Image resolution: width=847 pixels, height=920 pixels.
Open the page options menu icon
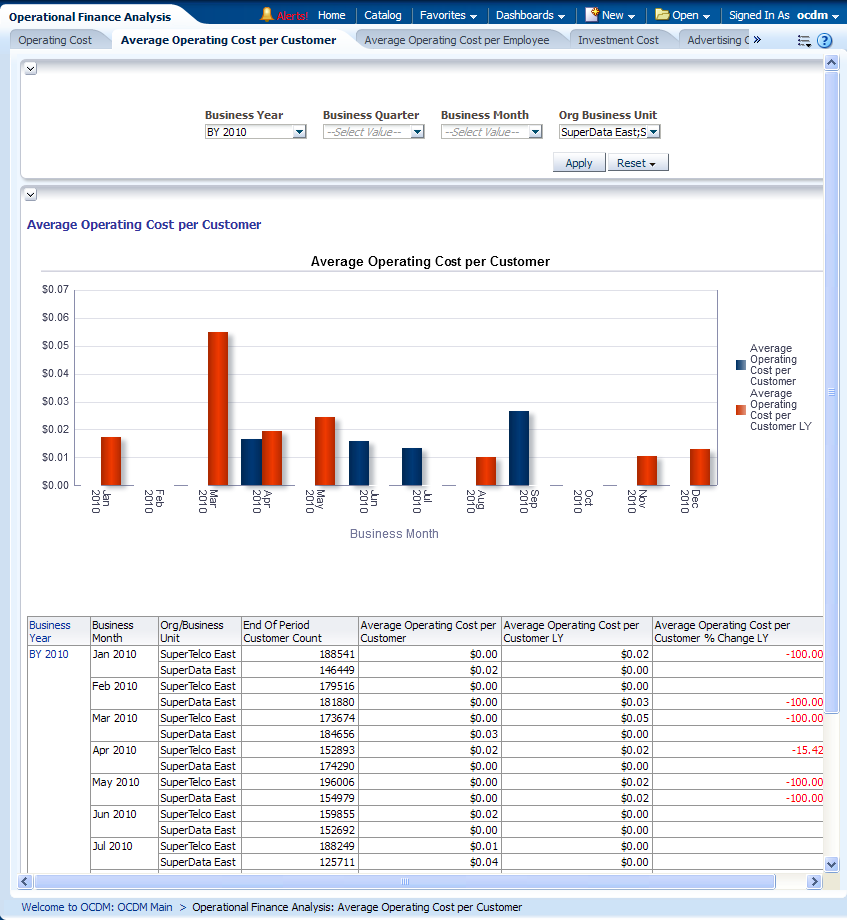[x=804, y=41]
